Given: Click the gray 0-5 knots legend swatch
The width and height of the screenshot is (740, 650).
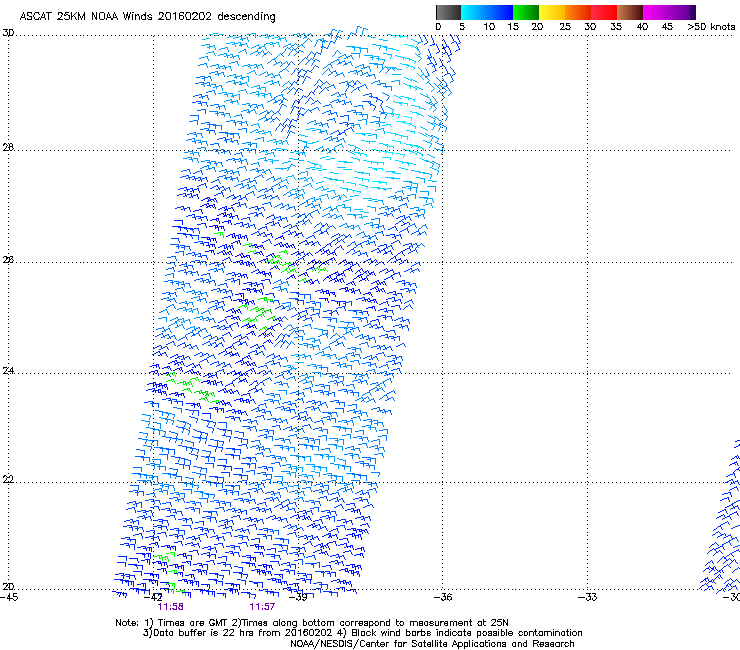Looking at the screenshot, I should tap(448, 12).
